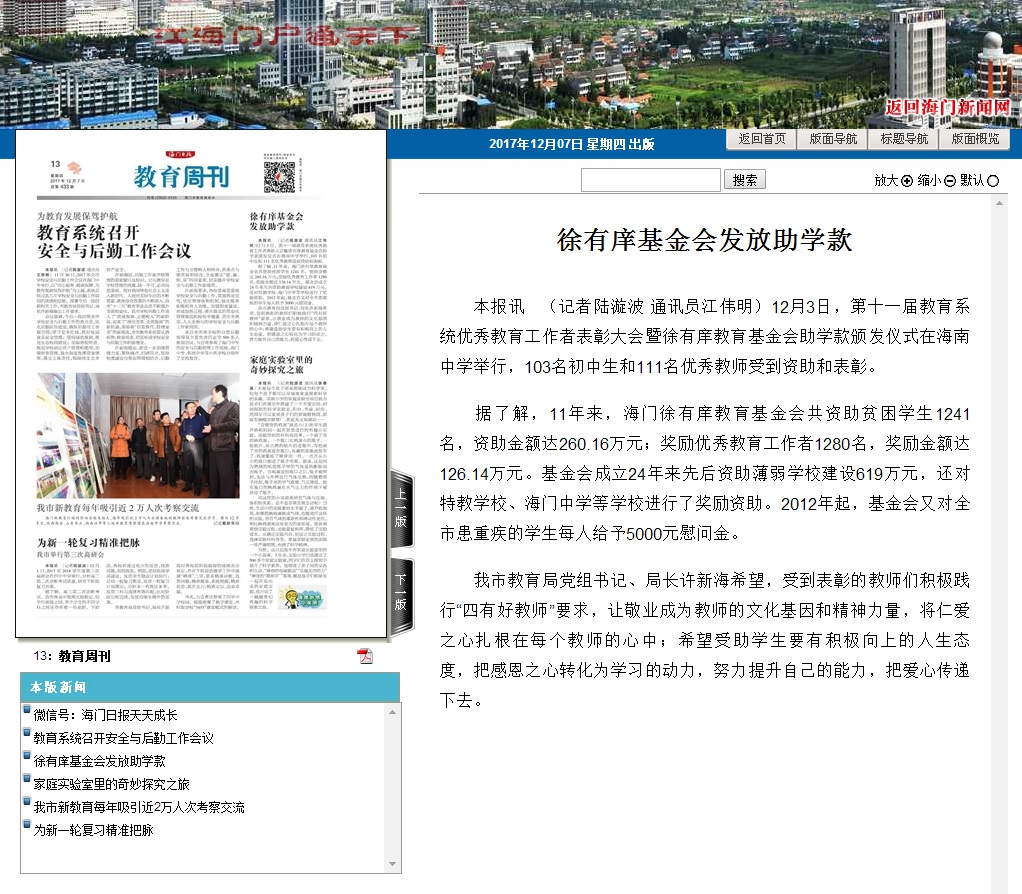Click the news list scrollbar up arrow

(392, 712)
